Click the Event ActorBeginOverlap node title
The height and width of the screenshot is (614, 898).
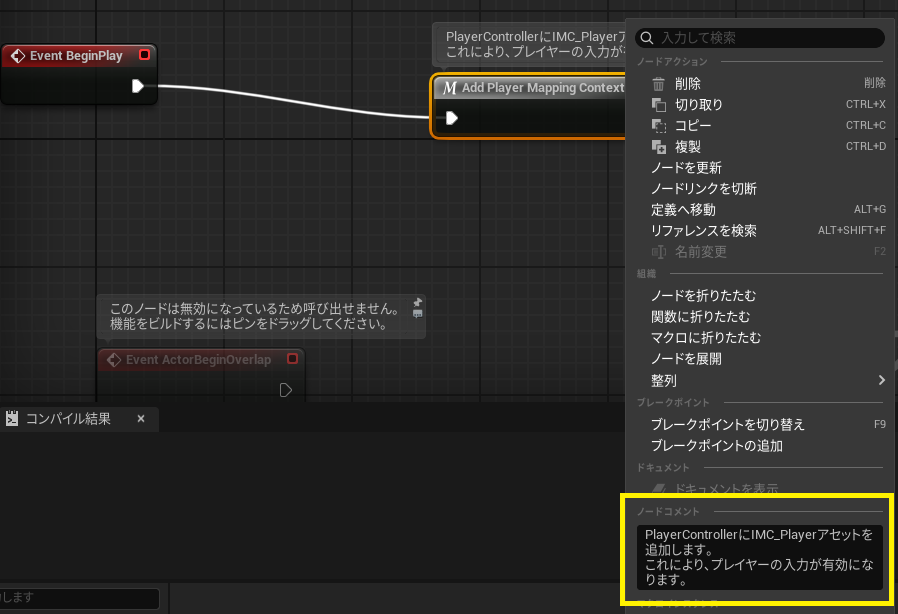(198, 360)
